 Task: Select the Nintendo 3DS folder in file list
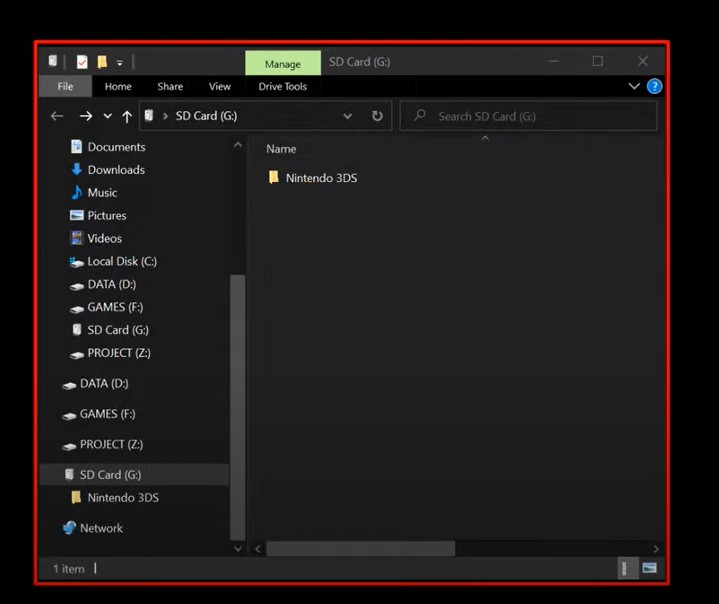[x=312, y=178]
